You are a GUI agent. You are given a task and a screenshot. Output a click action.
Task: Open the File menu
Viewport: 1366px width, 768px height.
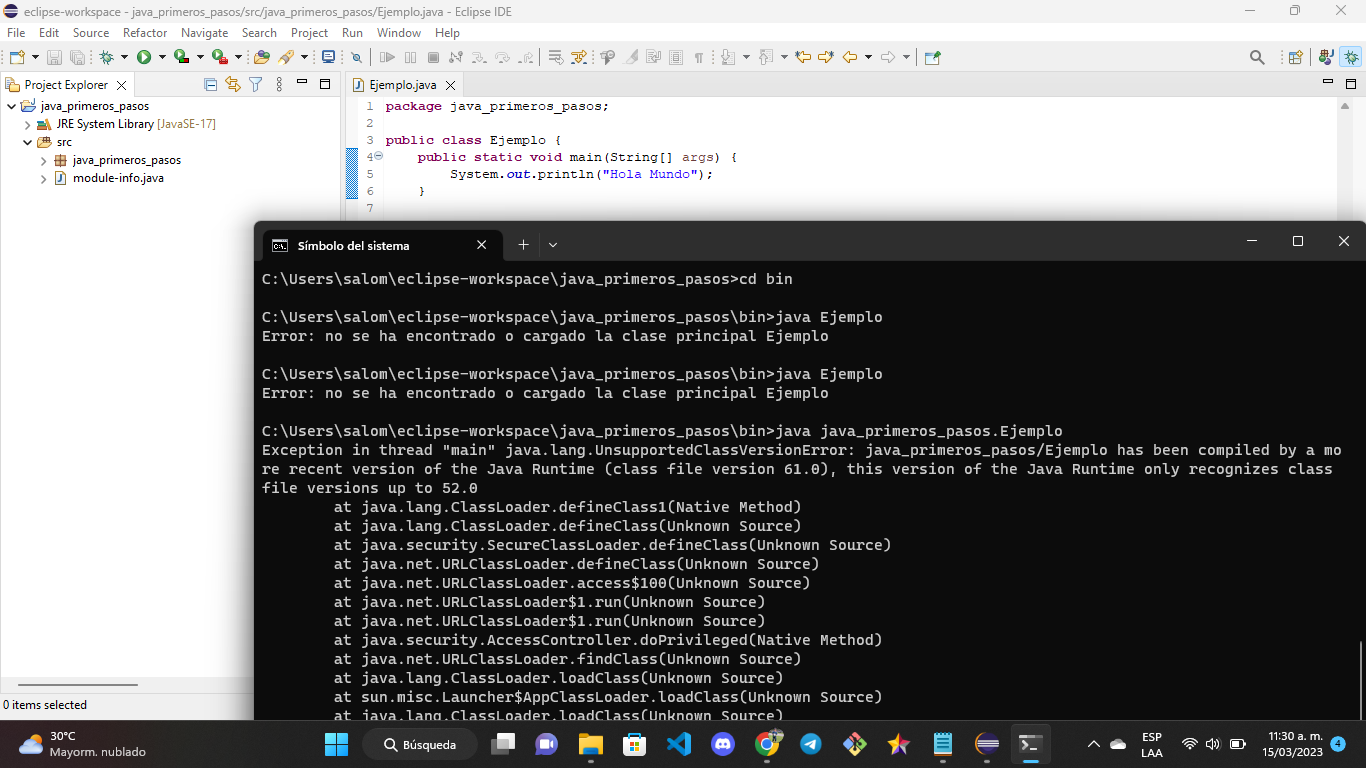pyautogui.click(x=16, y=32)
